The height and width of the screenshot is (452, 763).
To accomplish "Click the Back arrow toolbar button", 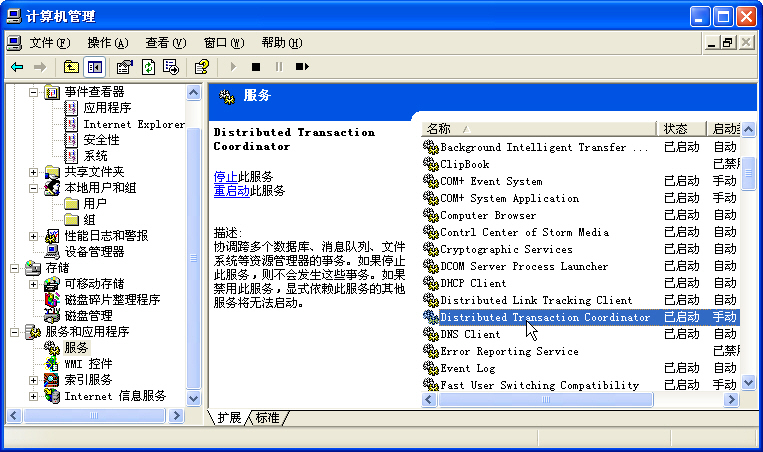I will (17, 67).
